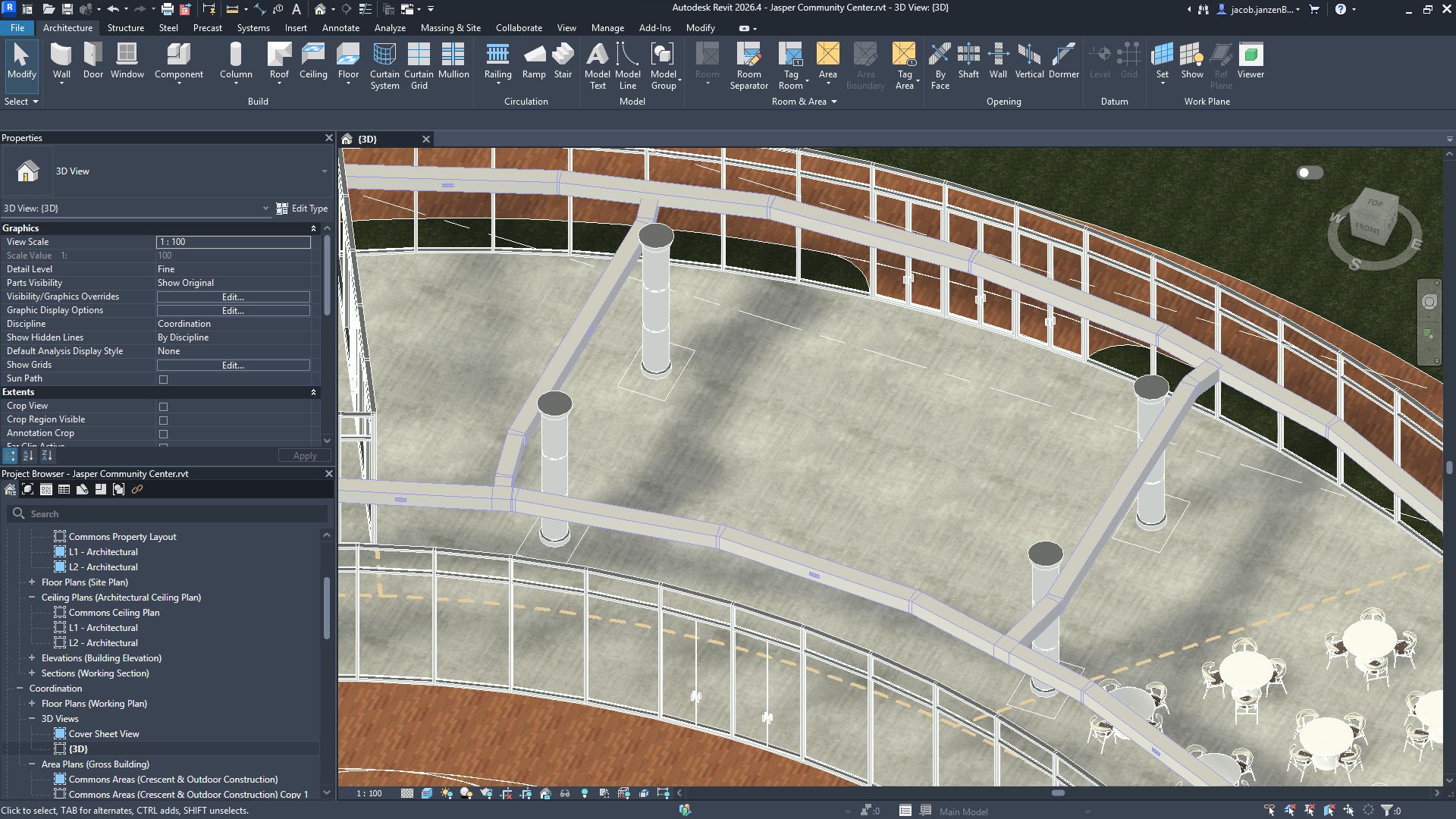
Task: Toggle Shadows icon in view control bar
Action: (x=466, y=793)
